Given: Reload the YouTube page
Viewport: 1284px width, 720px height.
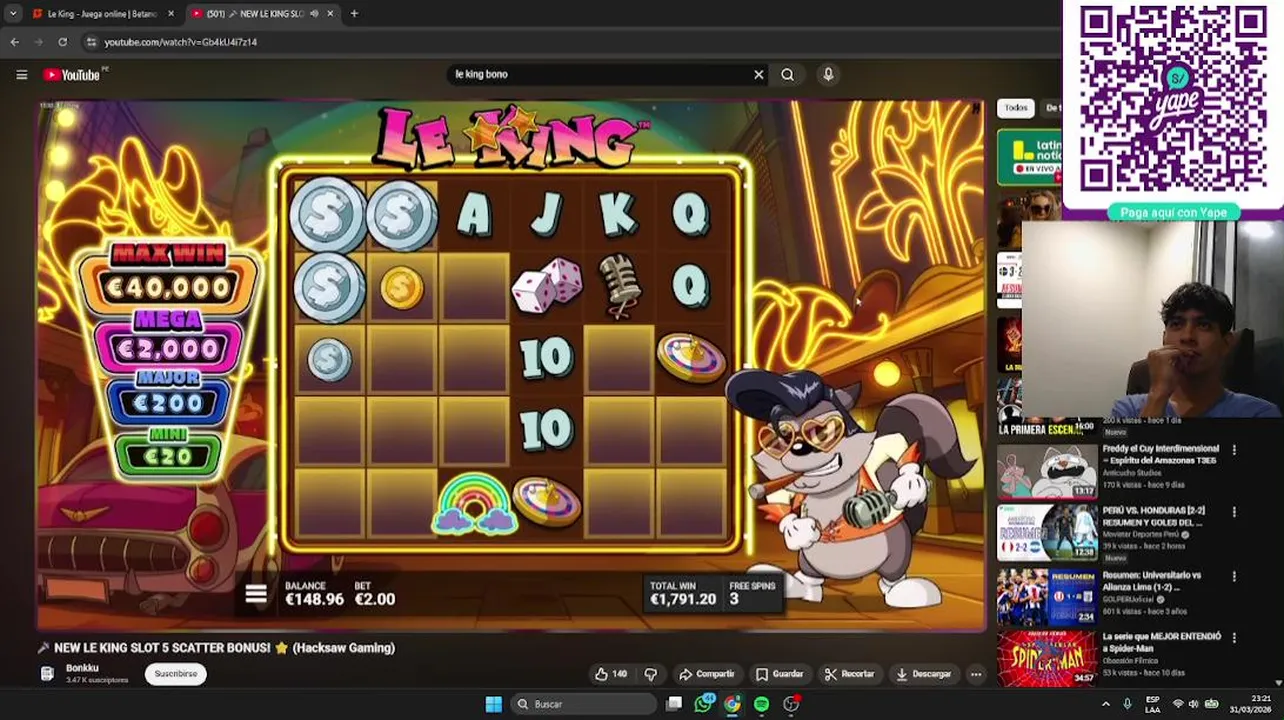Looking at the screenshot, I should point(62,42).
